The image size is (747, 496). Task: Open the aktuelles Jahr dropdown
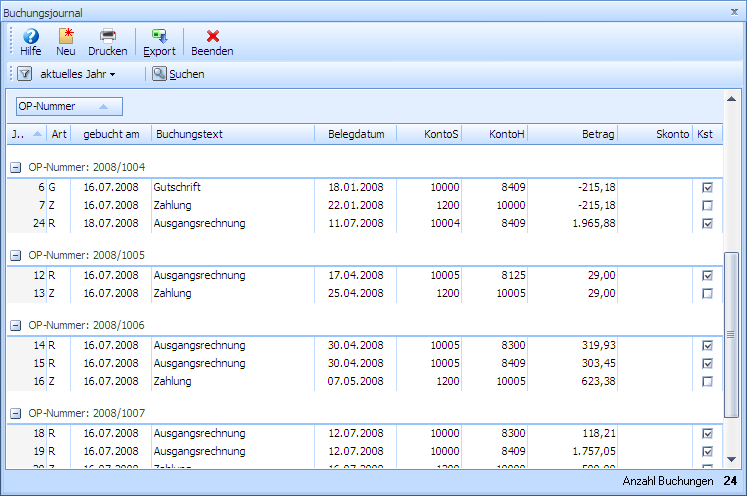tap(78, 74)
